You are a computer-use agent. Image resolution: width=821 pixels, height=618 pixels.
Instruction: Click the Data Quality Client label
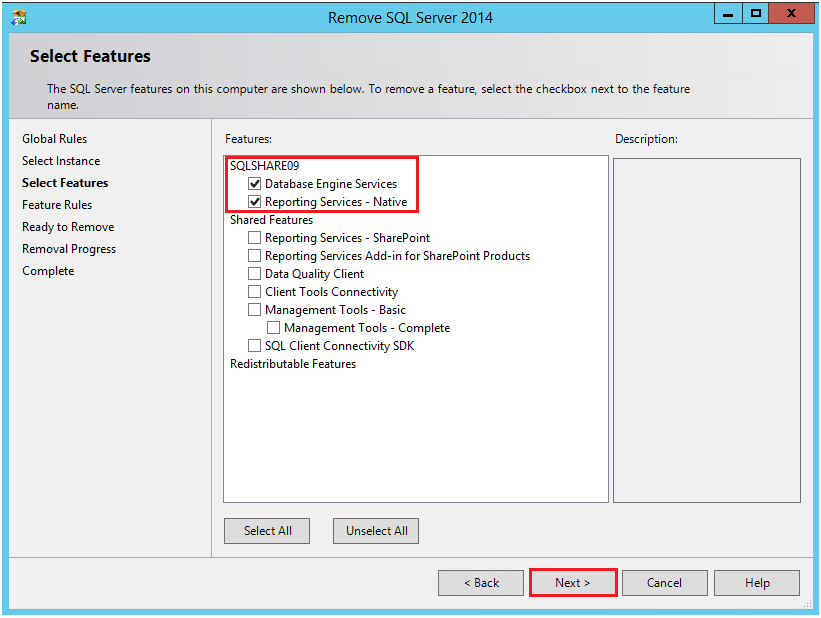pyautogui.click(x=314, y=273)
